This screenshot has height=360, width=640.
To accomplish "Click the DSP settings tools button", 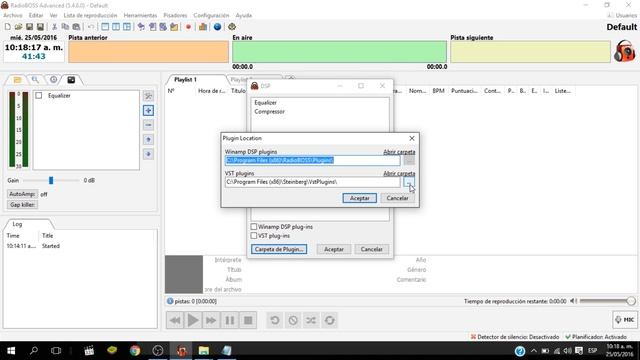I will pyautogui.click(x=148, y=96).
